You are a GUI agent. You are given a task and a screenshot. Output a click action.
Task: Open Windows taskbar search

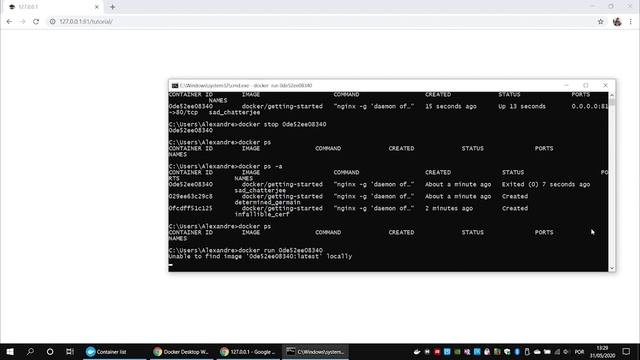[x=30, y=351]
